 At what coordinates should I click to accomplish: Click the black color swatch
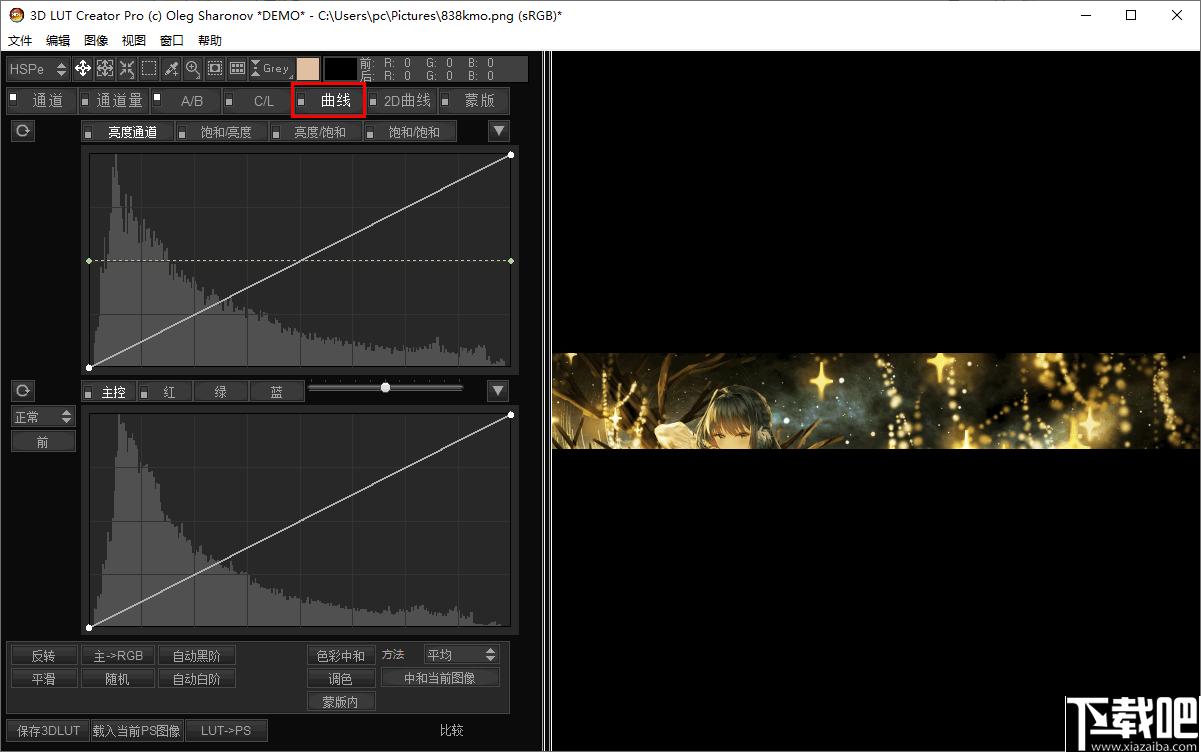pos(341,69)
